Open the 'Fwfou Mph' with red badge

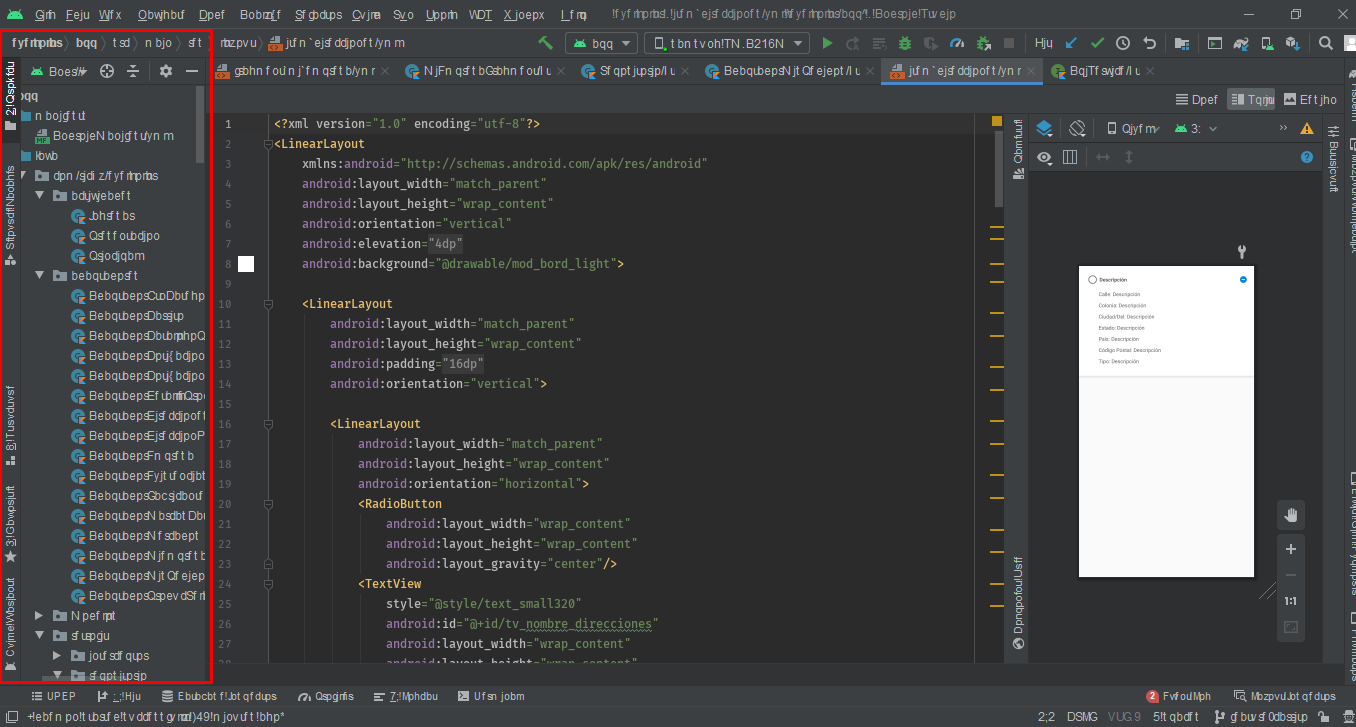point(1179,696)
